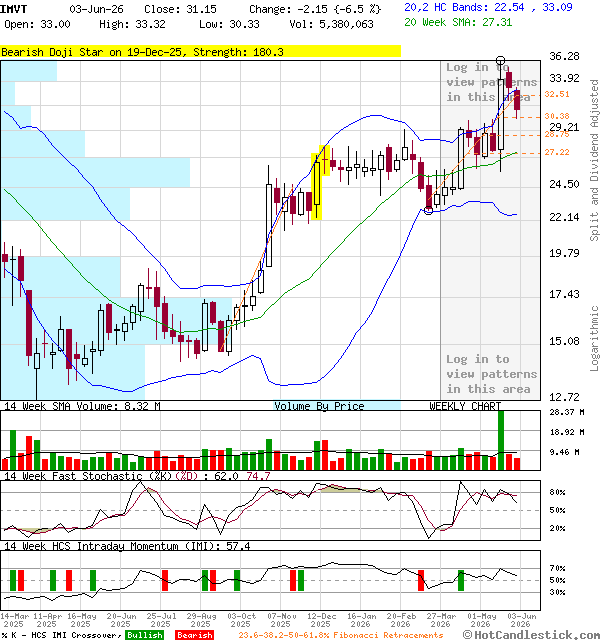Click the Bearish legend red swatch

coord(194,635)
